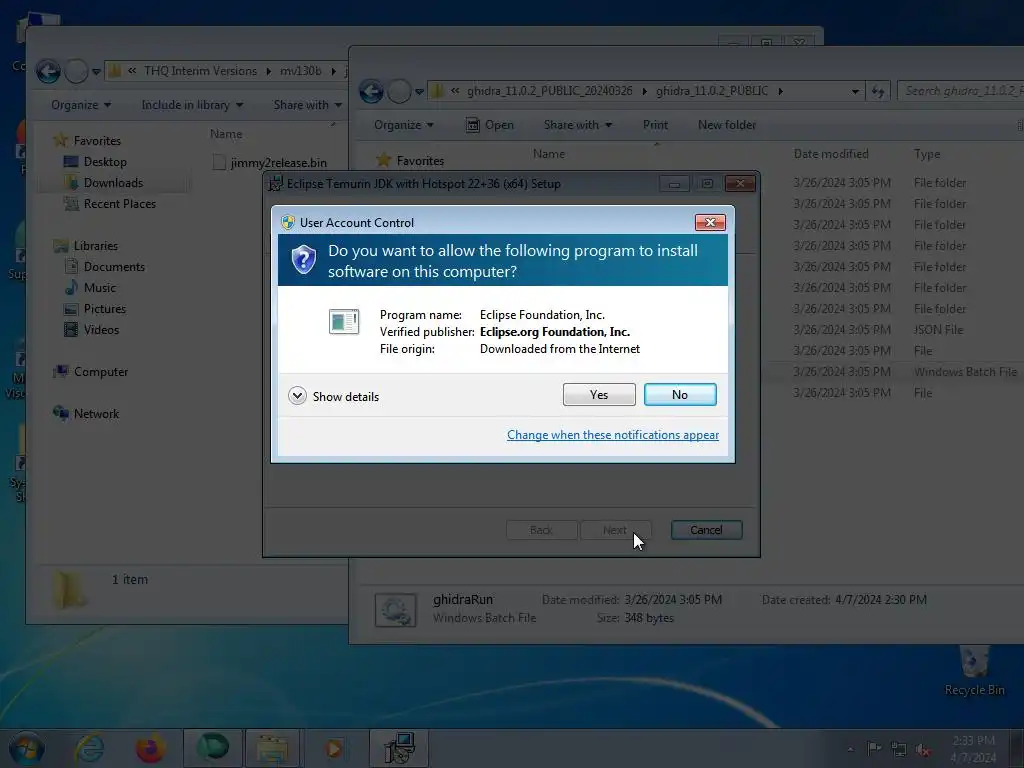
Task: Click muted volume icon in system tray
Action: click(x=923, y=749)
